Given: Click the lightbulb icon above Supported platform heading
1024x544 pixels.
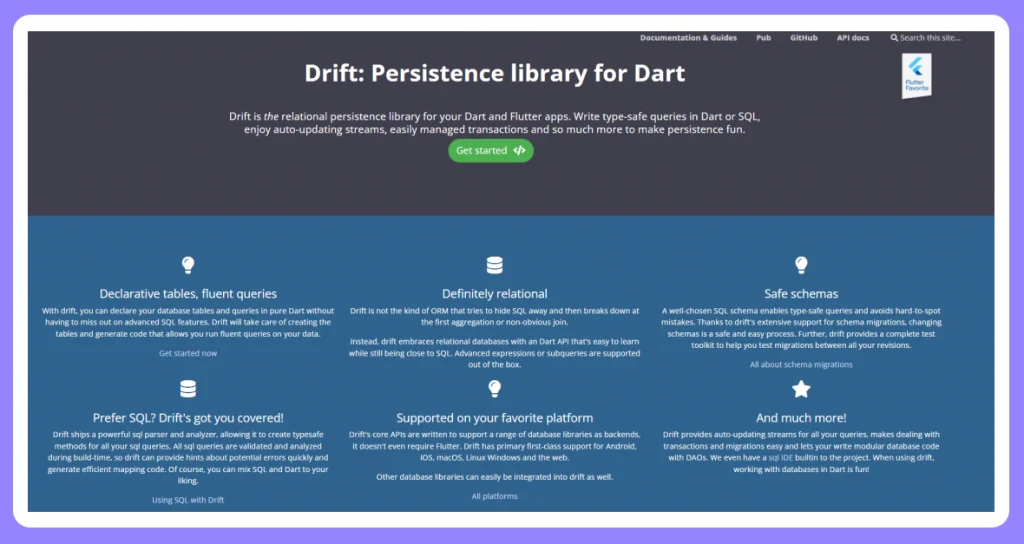Looking at the screenshot, I should 494,389.
